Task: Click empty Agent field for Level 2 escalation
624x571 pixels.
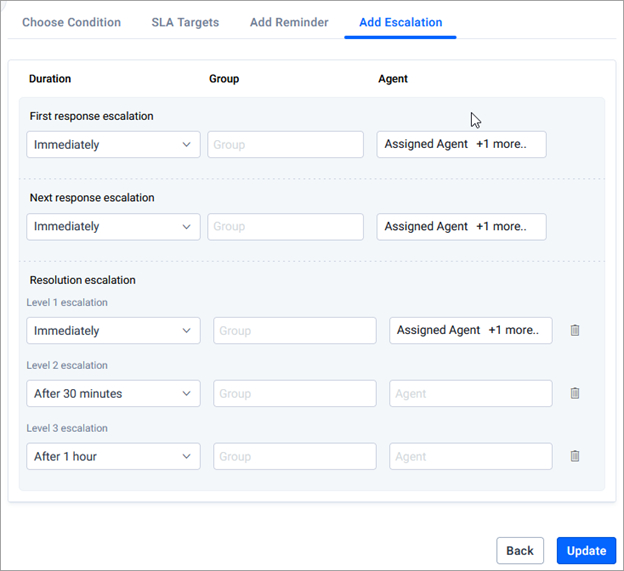Action: (x=471, y=393)
